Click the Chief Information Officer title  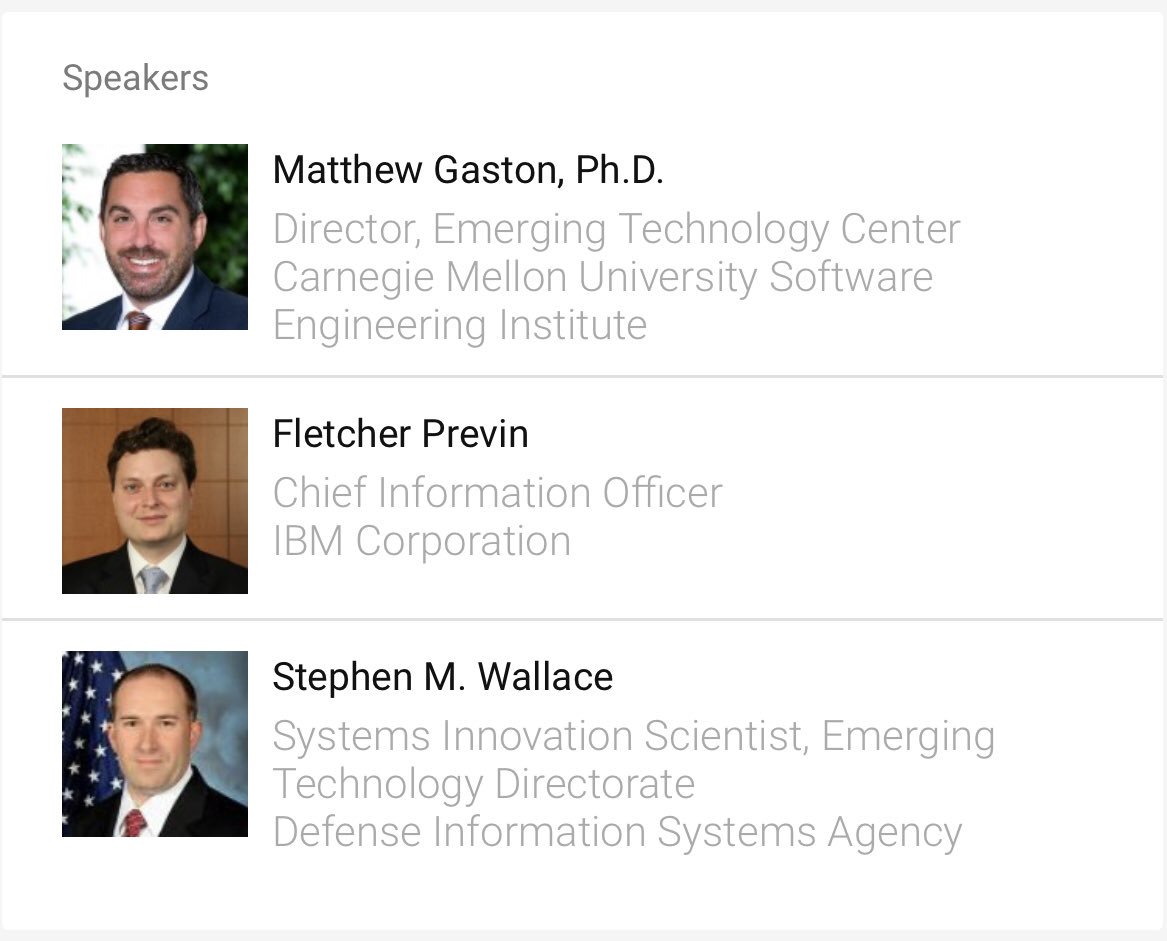coord(497,493)
